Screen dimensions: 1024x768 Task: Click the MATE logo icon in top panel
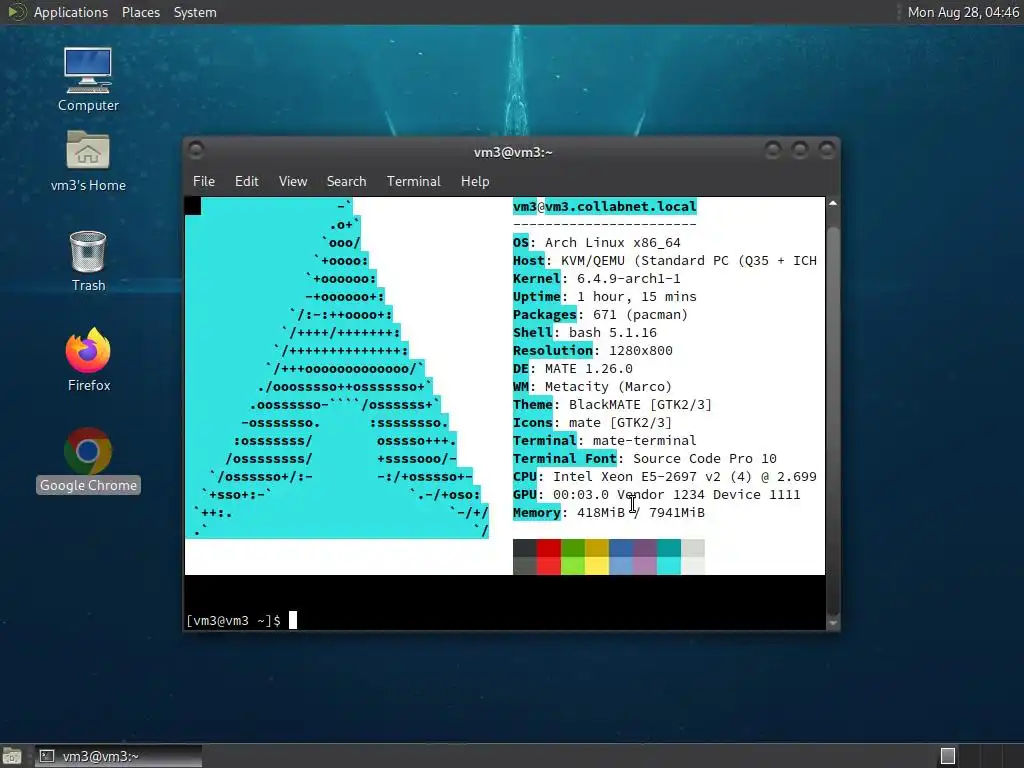(16, 12)
